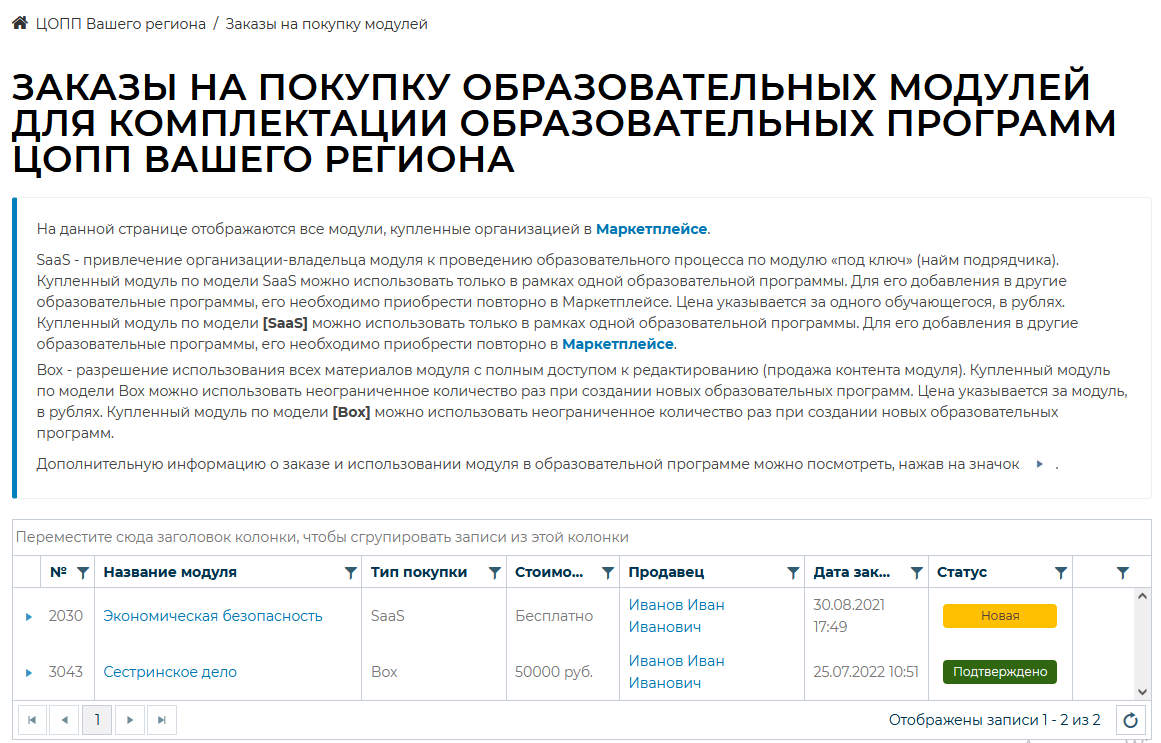Viewport: 1161px width, 743px height.
Task: Open filter for Тип покупки column
Action: coord(494,573)
